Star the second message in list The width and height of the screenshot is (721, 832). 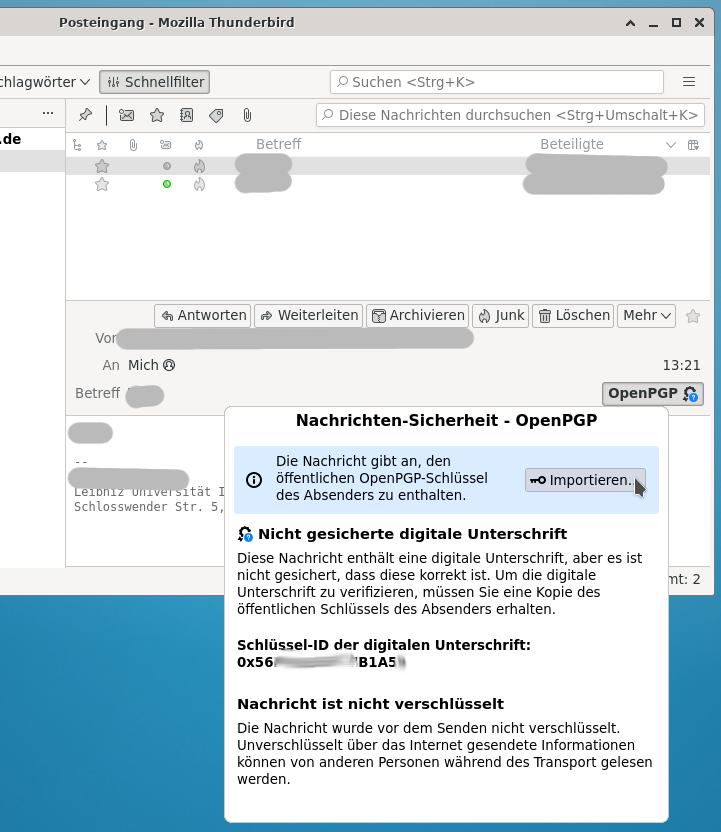(102, 184)
